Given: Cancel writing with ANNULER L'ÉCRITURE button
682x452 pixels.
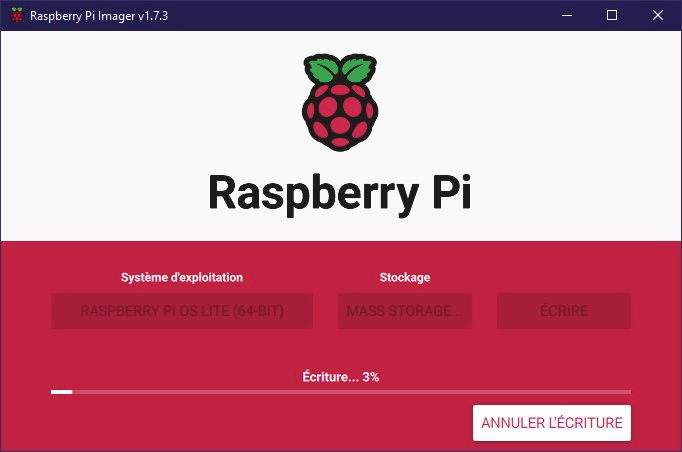Looking at the screenshot, I should (552, 423).
